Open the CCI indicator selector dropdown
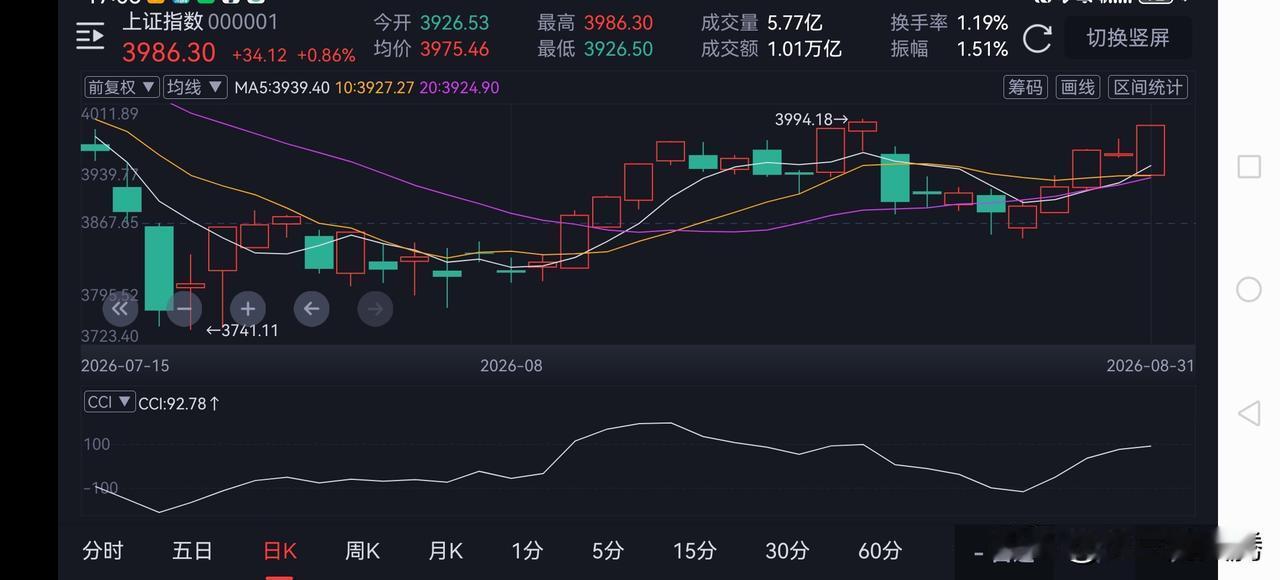This screenshot has width=1280, height=580. tap(109, 402)
